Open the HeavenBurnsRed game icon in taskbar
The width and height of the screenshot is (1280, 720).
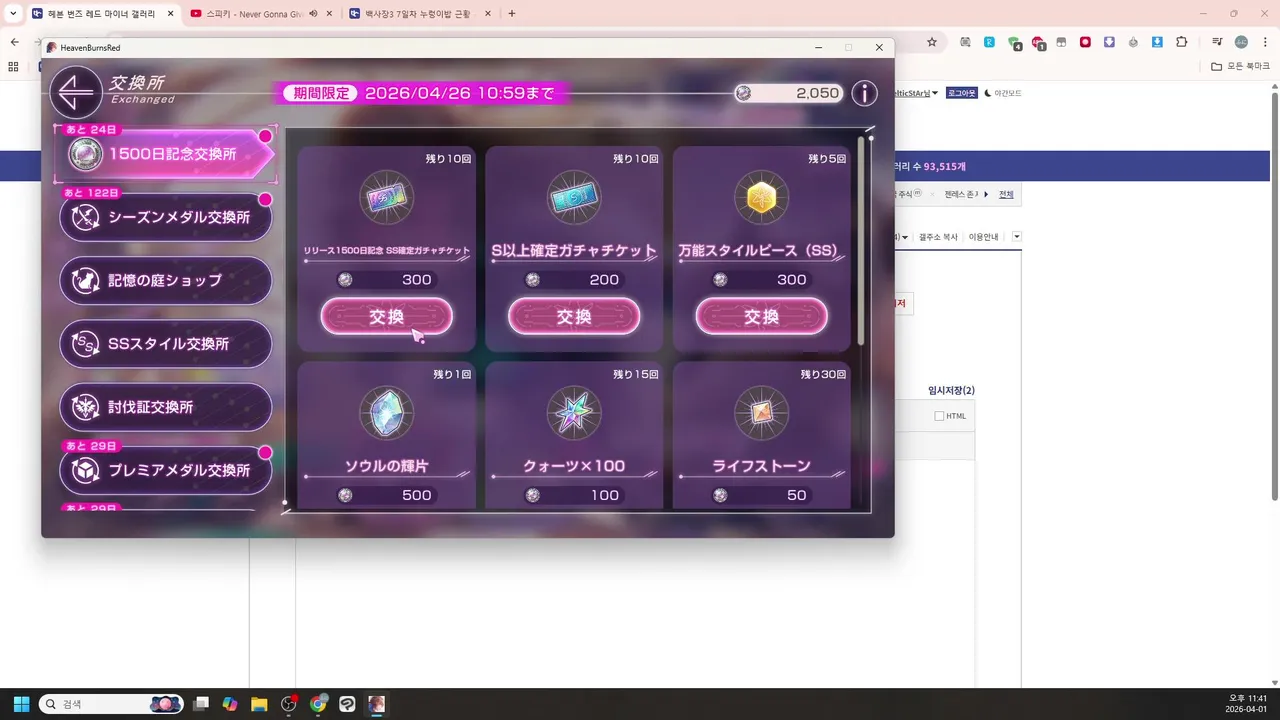[376, 704]
